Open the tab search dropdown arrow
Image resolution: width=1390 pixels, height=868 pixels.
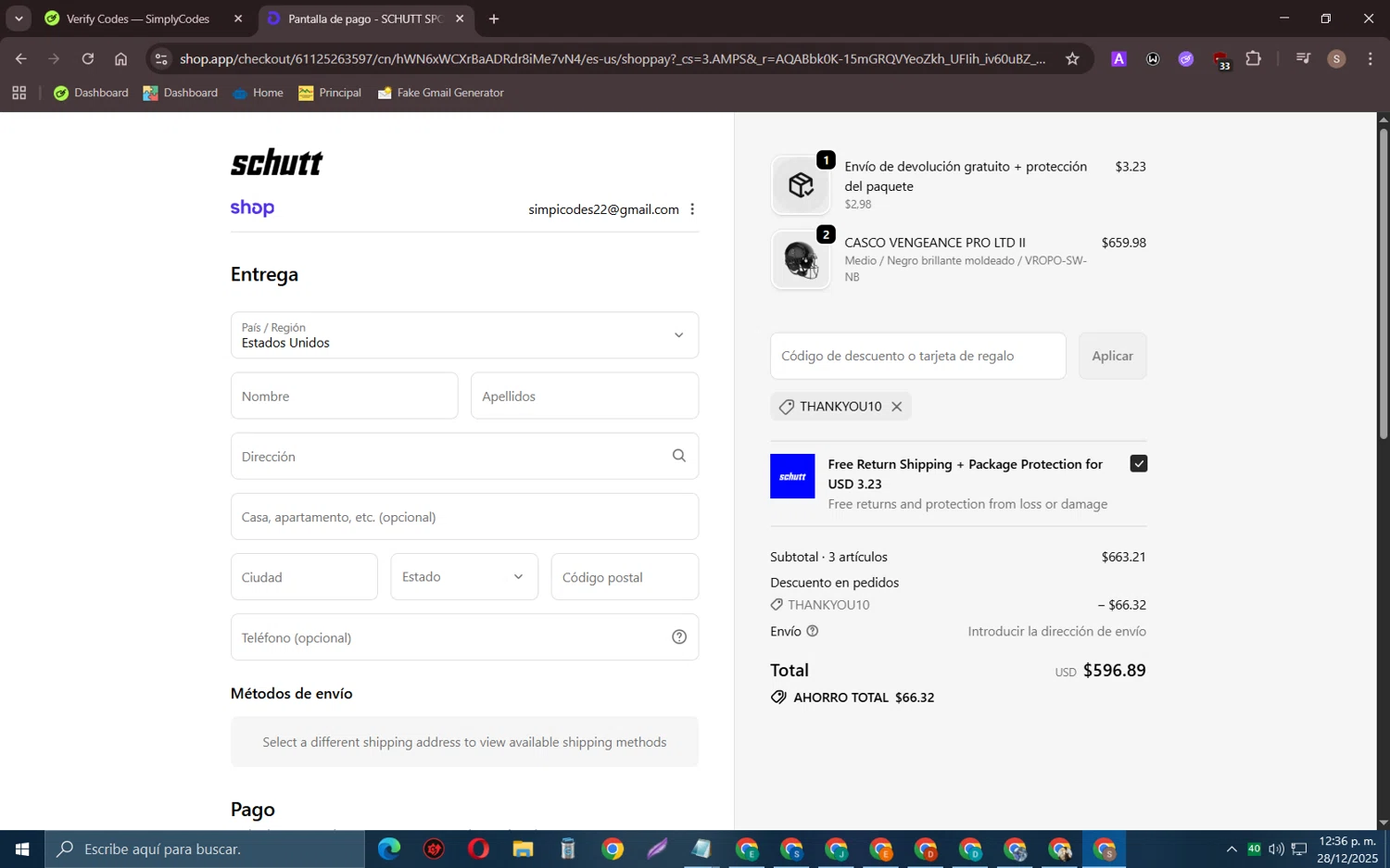[x=19, y=19]
